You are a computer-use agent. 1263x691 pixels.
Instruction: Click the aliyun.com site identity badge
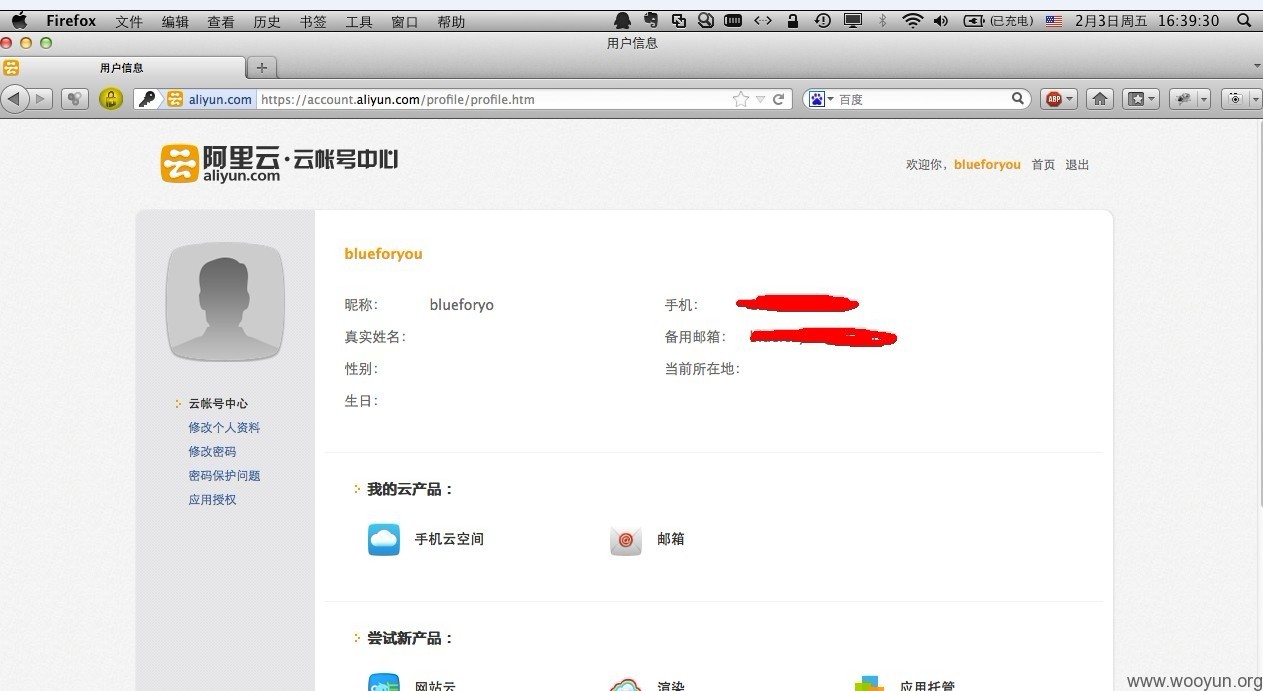coord(210,99)
